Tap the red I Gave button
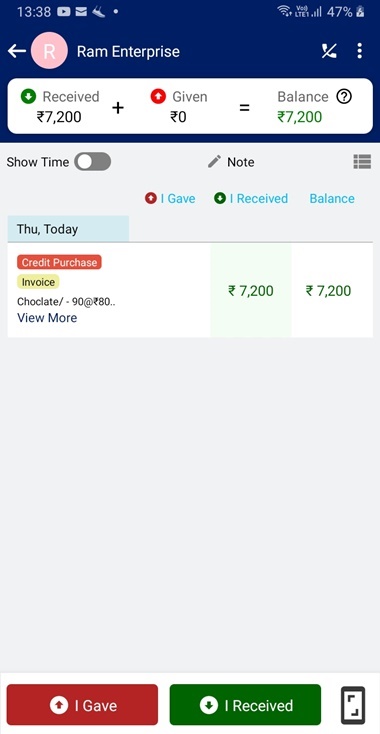The image size is (380, 734). click(x=82, y=705)
